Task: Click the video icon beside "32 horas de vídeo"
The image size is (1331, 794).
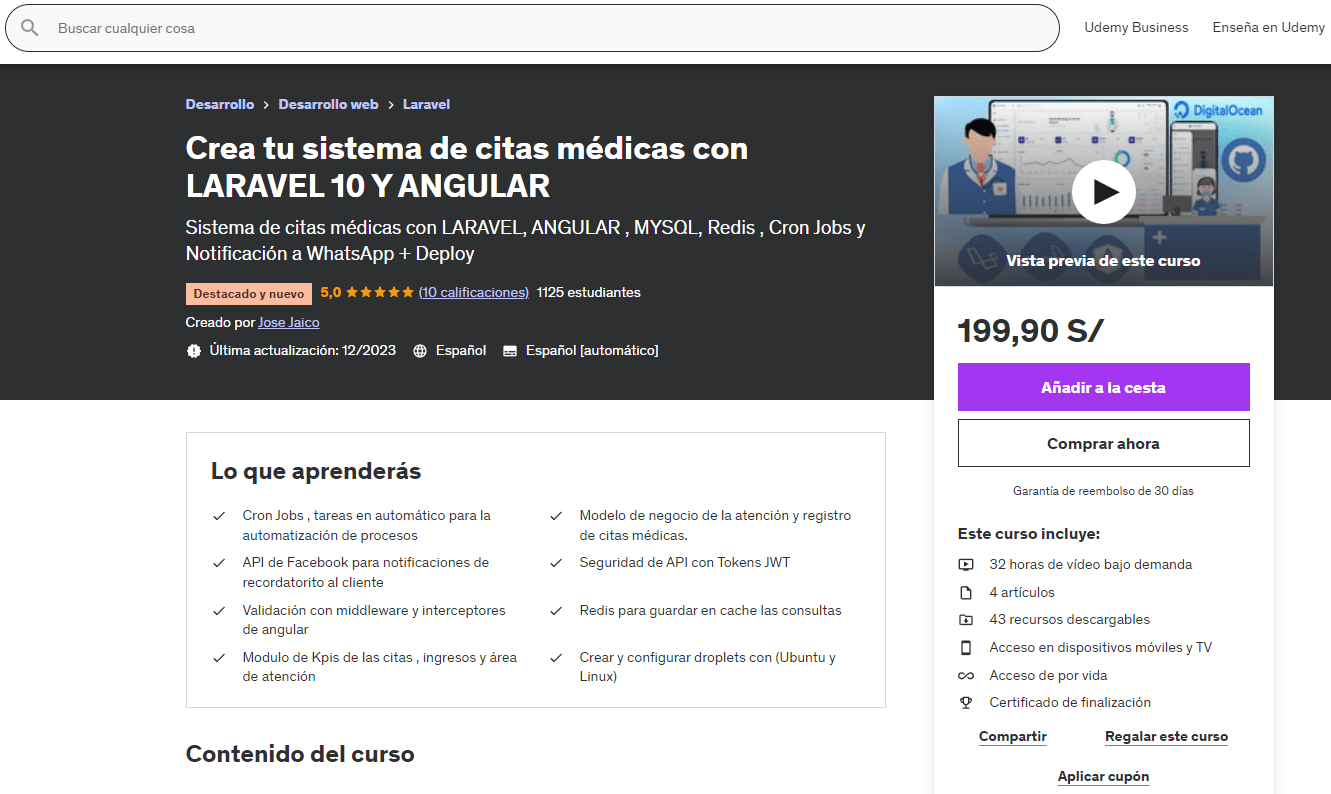Action: pos(966,564)
